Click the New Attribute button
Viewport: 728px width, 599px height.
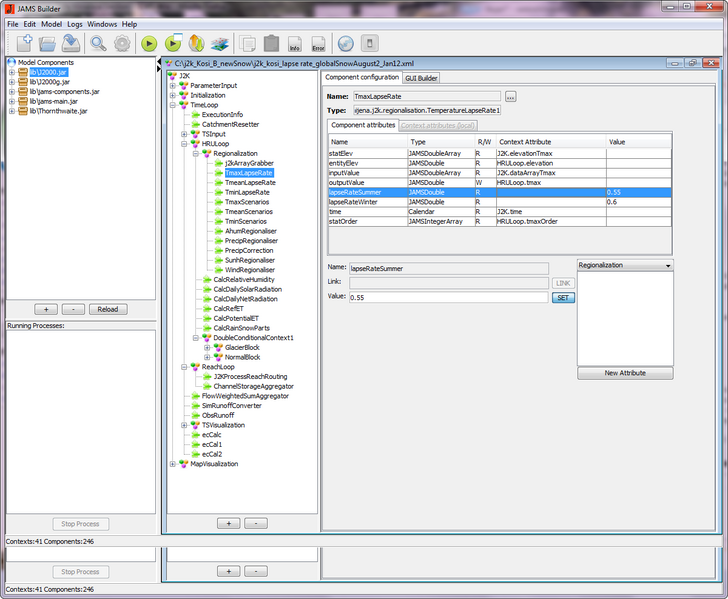pyautogui.click(x=625, y=373)
